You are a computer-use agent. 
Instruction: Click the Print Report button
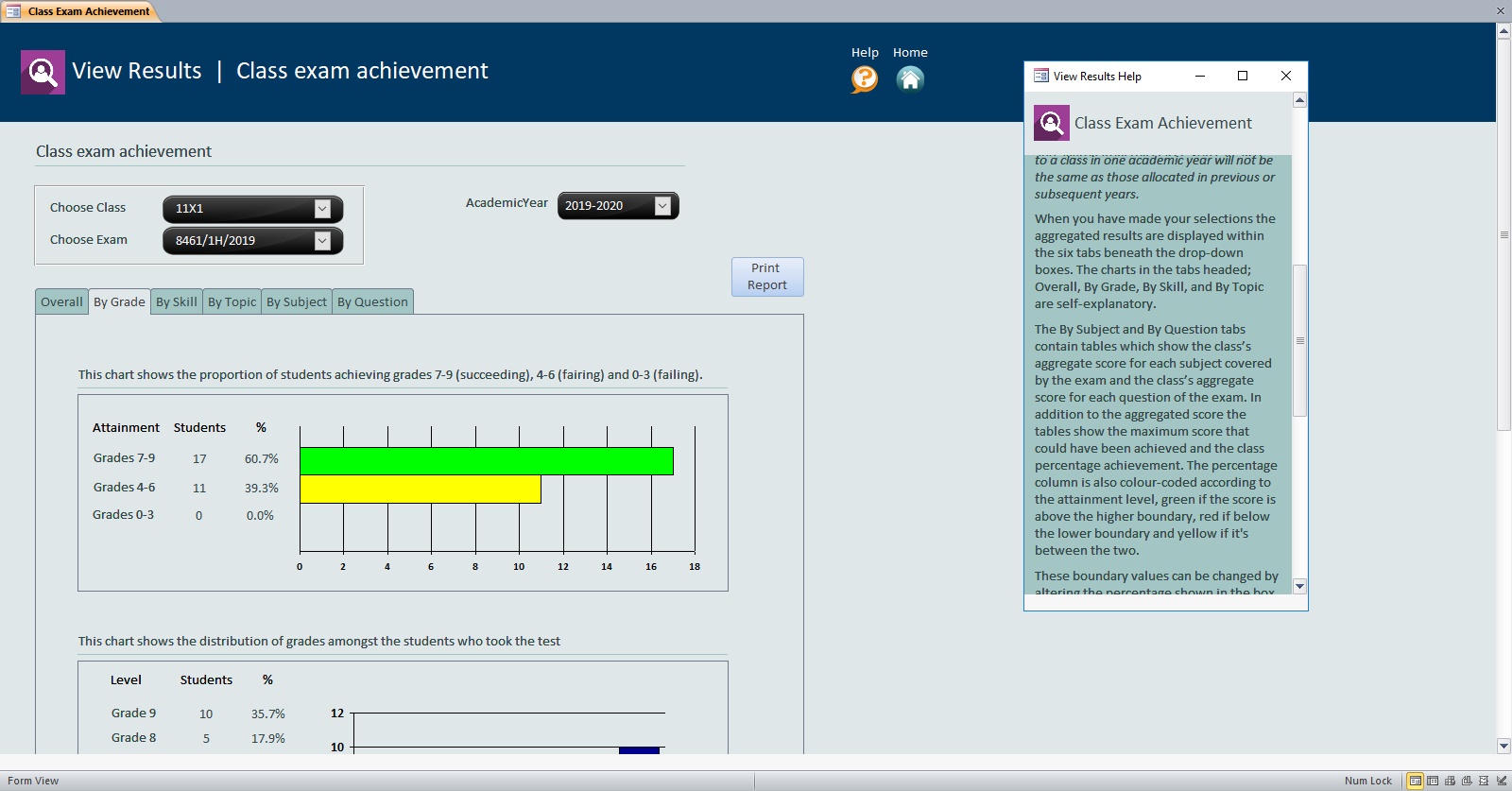pos(767,277)
